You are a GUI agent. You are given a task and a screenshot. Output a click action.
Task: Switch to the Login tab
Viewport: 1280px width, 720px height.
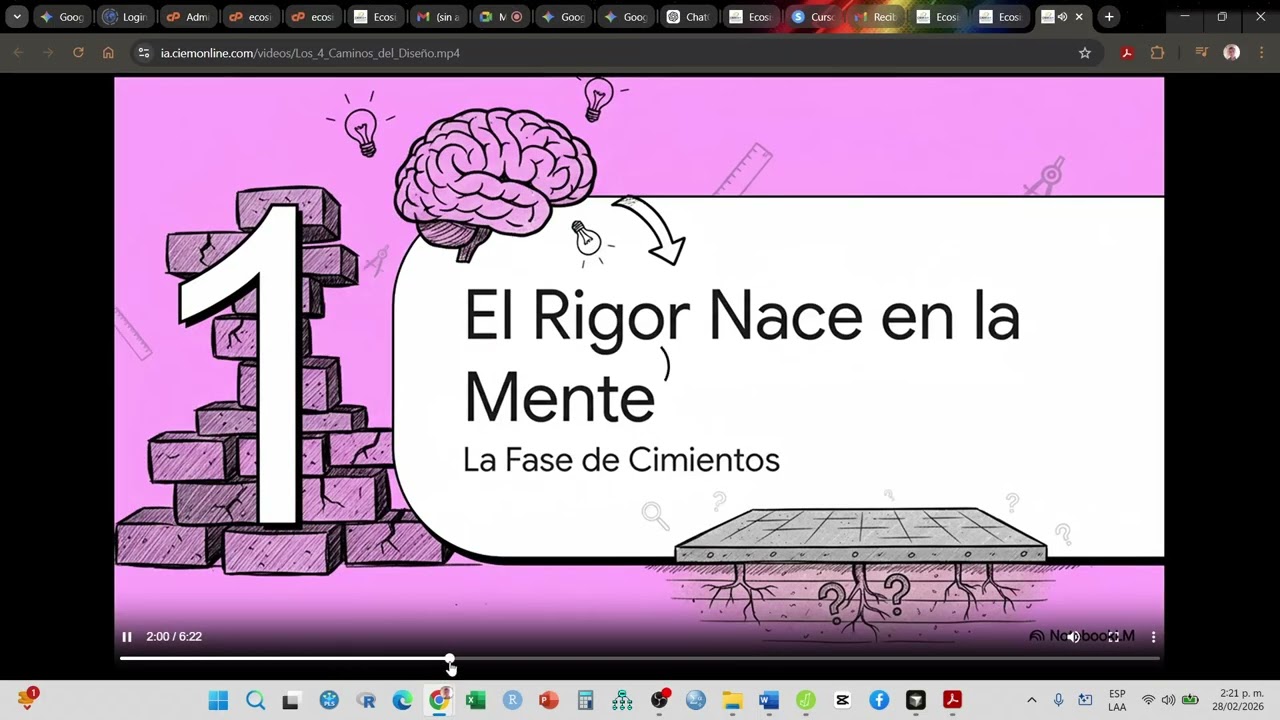click(x=125, y=17)
